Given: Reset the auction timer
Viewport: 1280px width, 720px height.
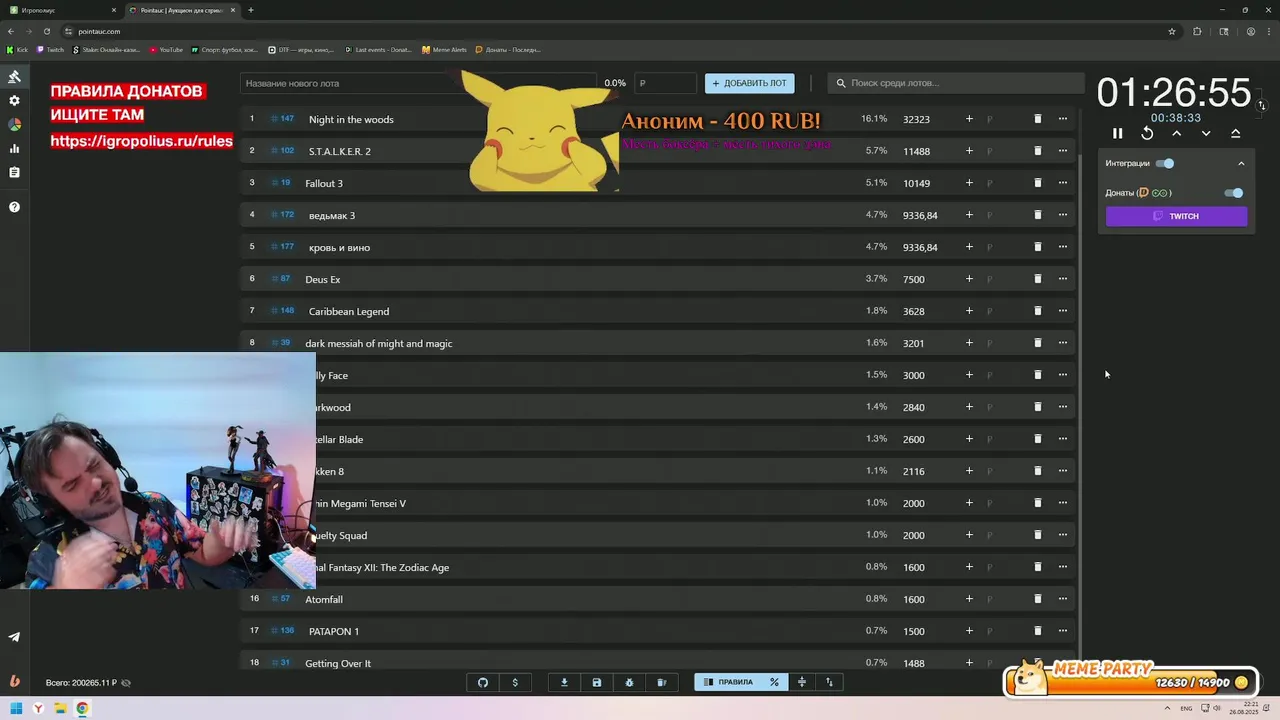Looking at the screenshot, I should (1147, 133).
